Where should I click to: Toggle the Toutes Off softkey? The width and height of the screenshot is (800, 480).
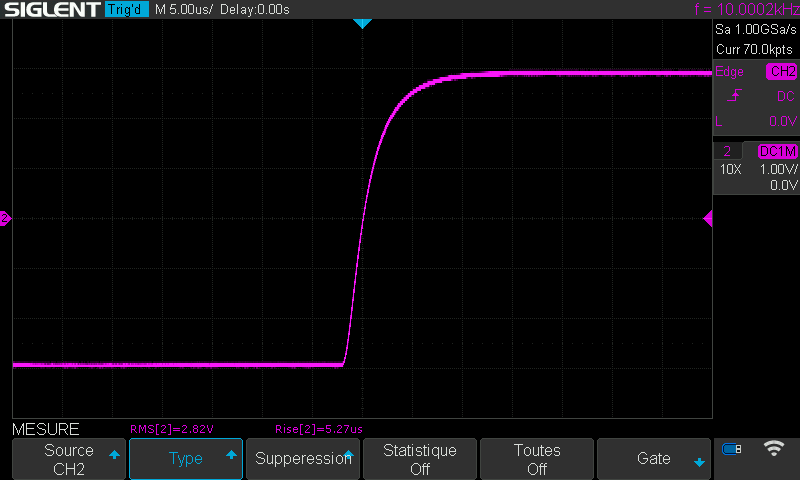pos(537,459)
